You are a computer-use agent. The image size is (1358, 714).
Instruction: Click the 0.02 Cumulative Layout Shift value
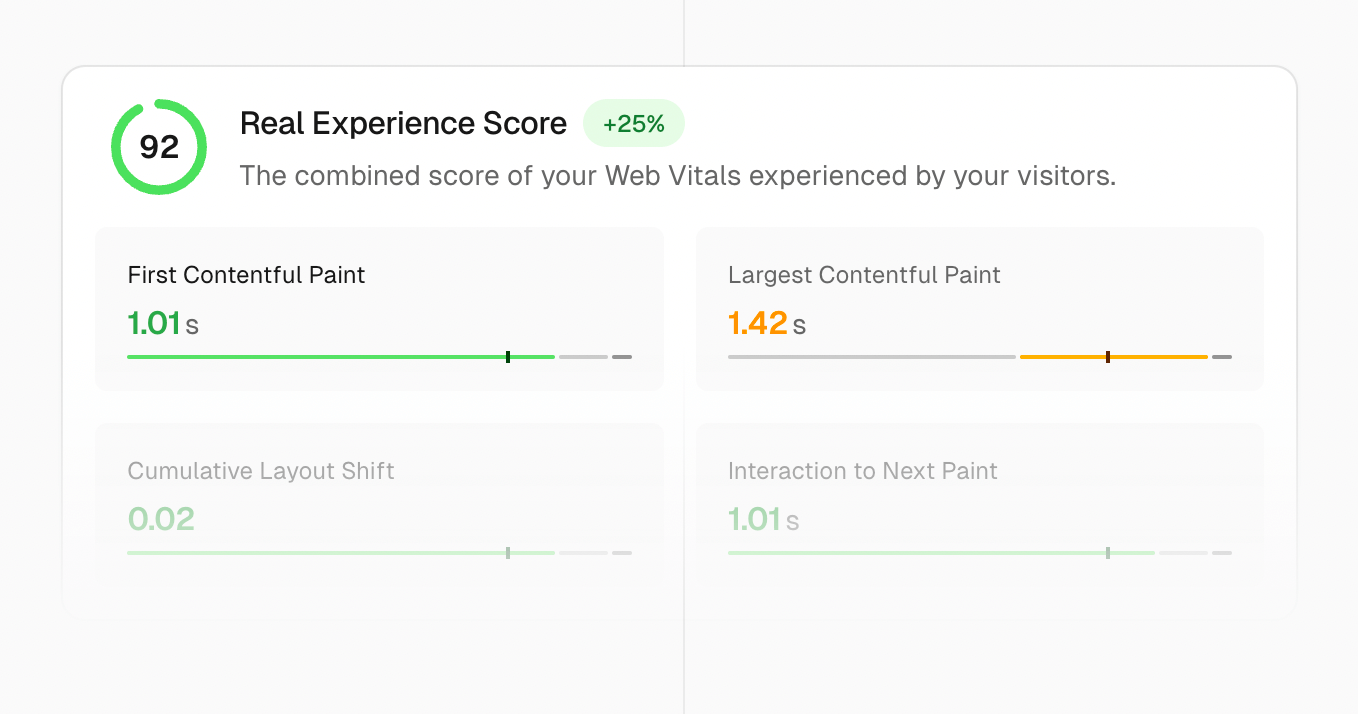click(161, 520)
